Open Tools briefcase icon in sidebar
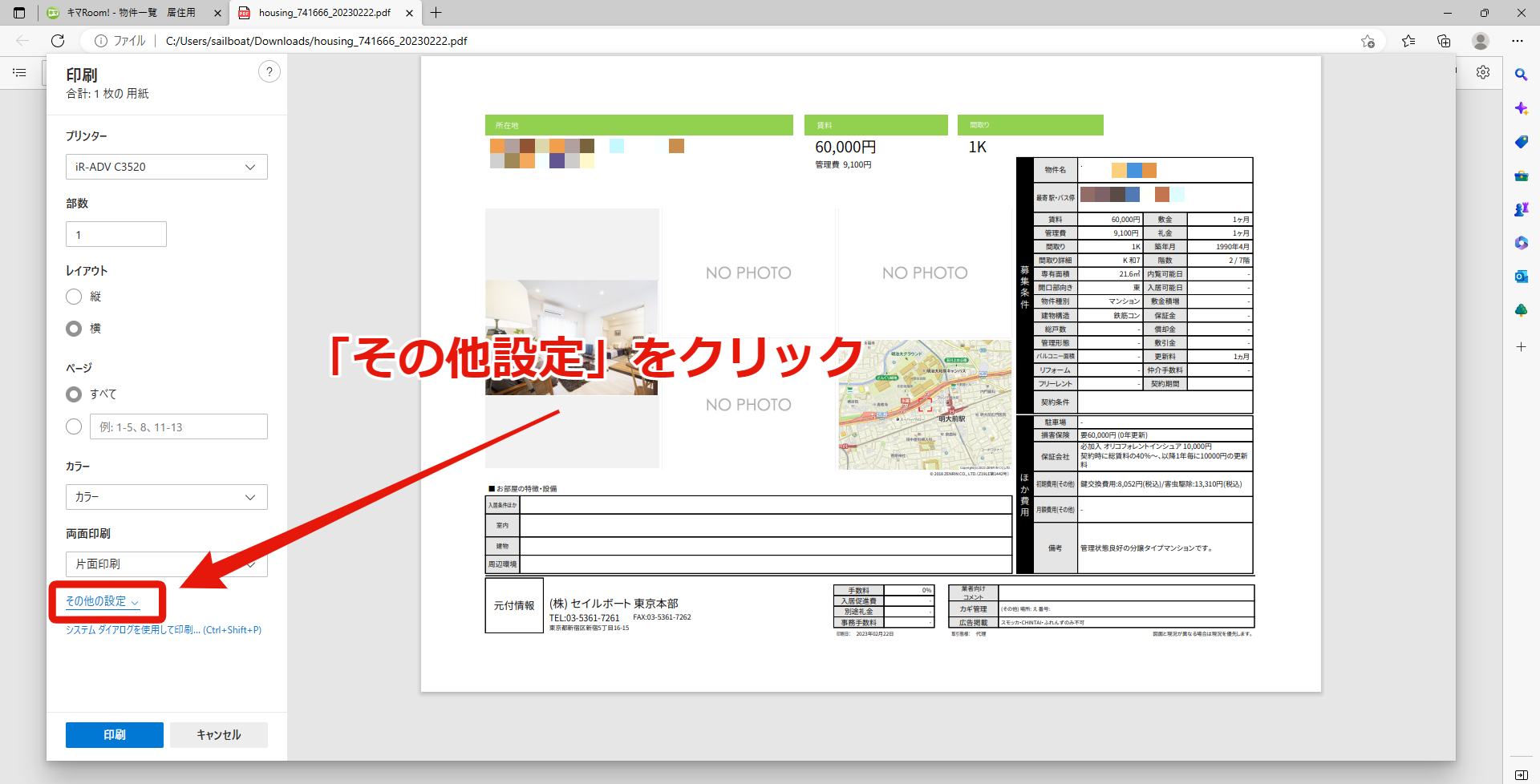 [x=1521, y=176]
